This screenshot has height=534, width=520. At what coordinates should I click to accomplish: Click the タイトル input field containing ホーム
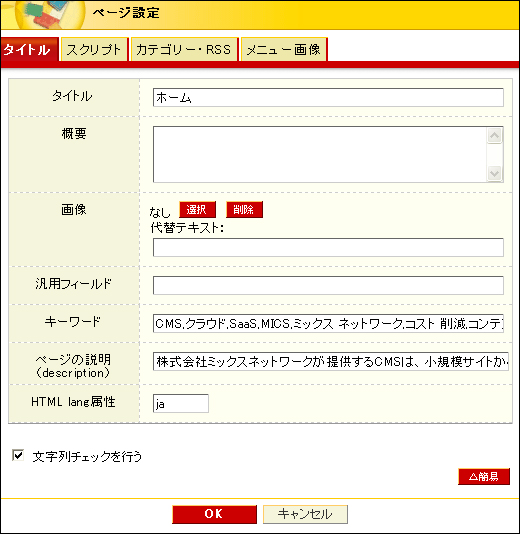pos(328,97)
